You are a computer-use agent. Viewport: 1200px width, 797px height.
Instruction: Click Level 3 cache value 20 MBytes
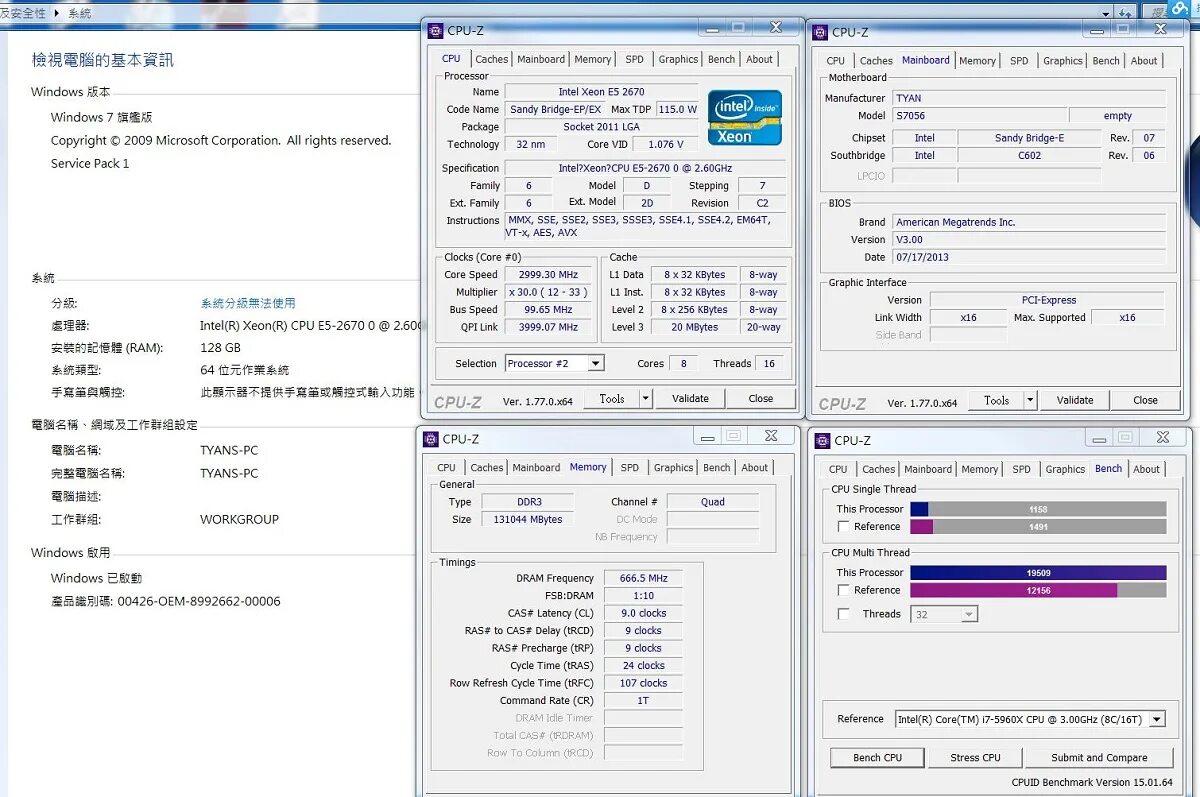tap(694, 327)
